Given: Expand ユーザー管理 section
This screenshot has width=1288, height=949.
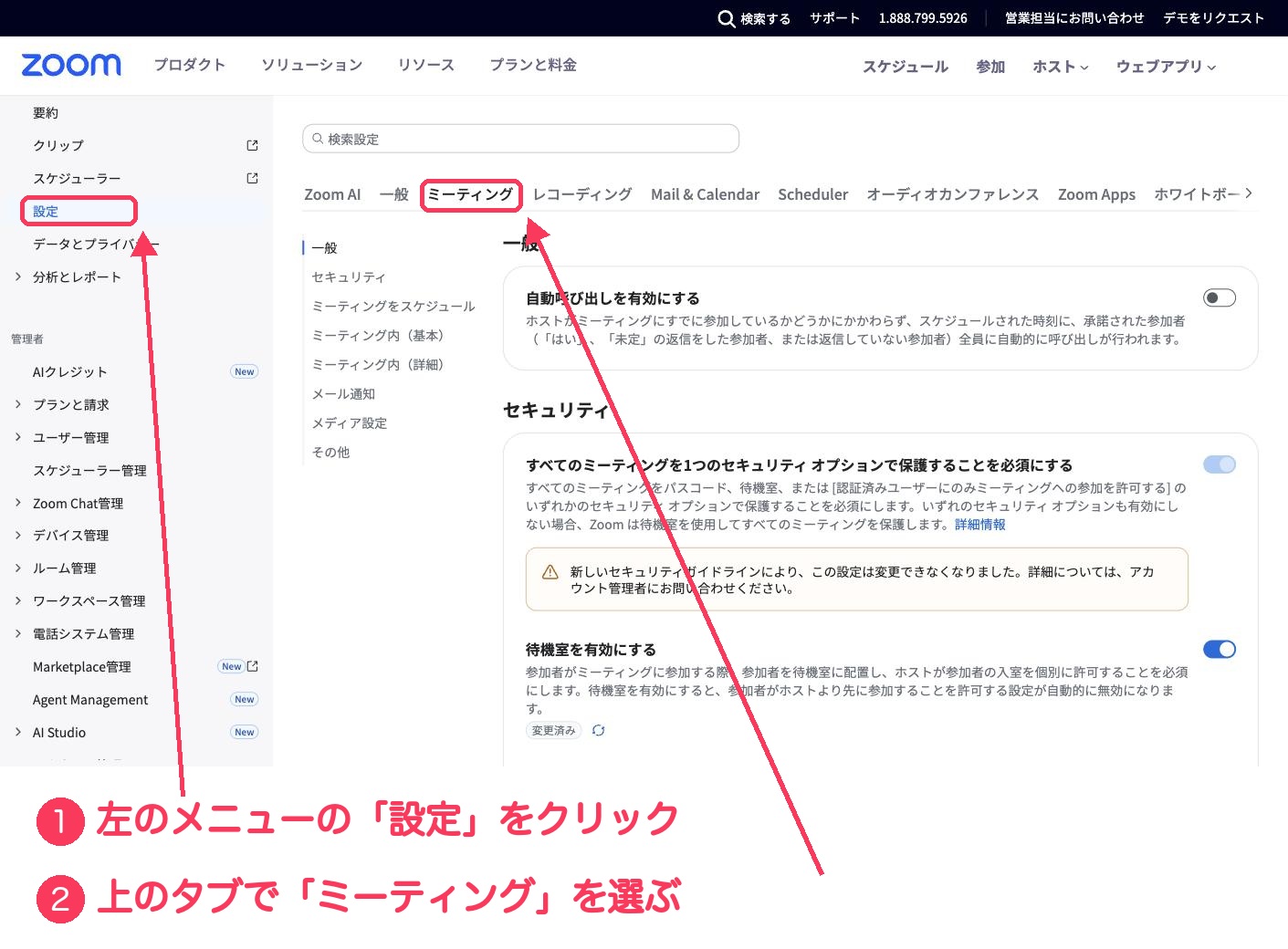Looking at the screenshot, I should point(18,437).
